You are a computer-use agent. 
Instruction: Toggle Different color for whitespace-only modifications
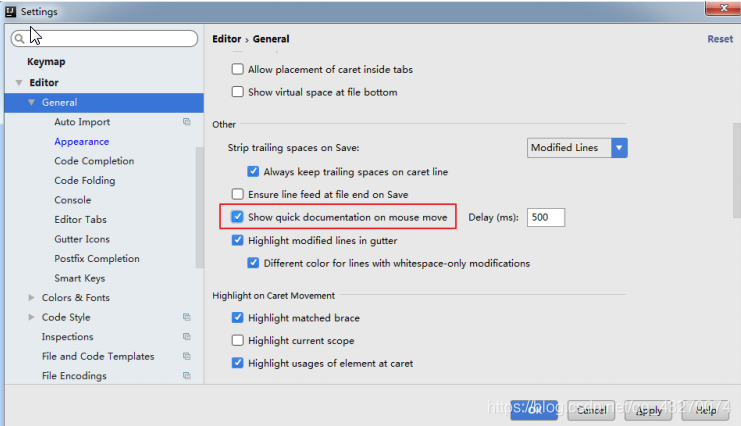[x=253, y=263]
